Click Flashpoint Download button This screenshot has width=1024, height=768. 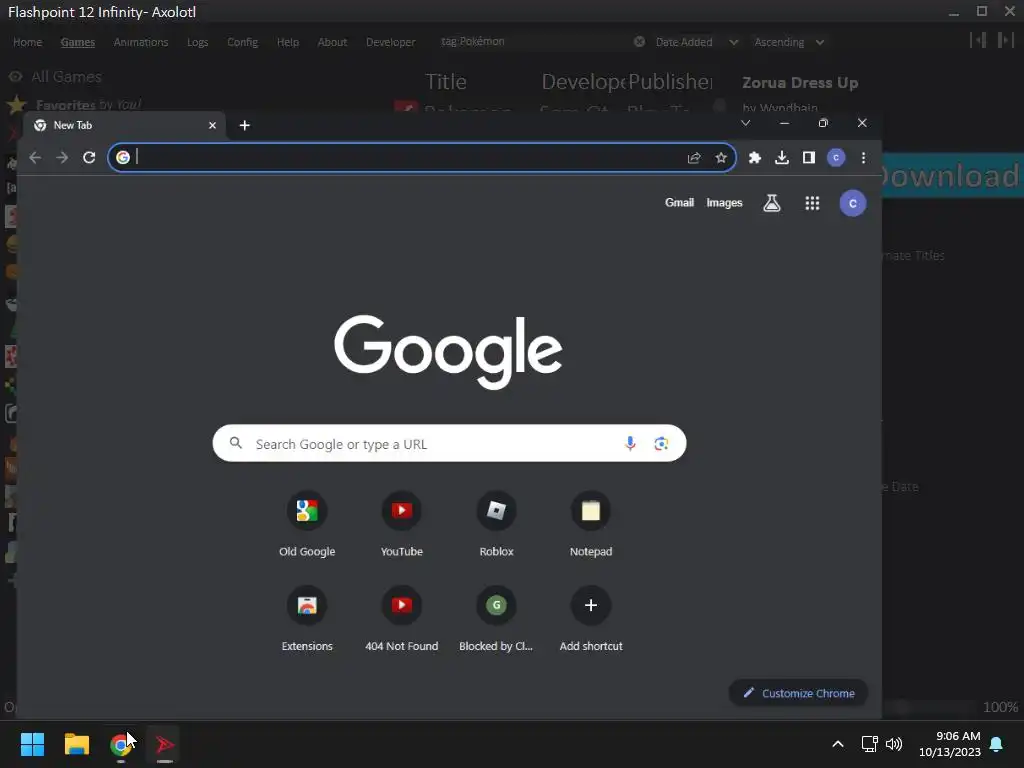click(x=953, y=175)
